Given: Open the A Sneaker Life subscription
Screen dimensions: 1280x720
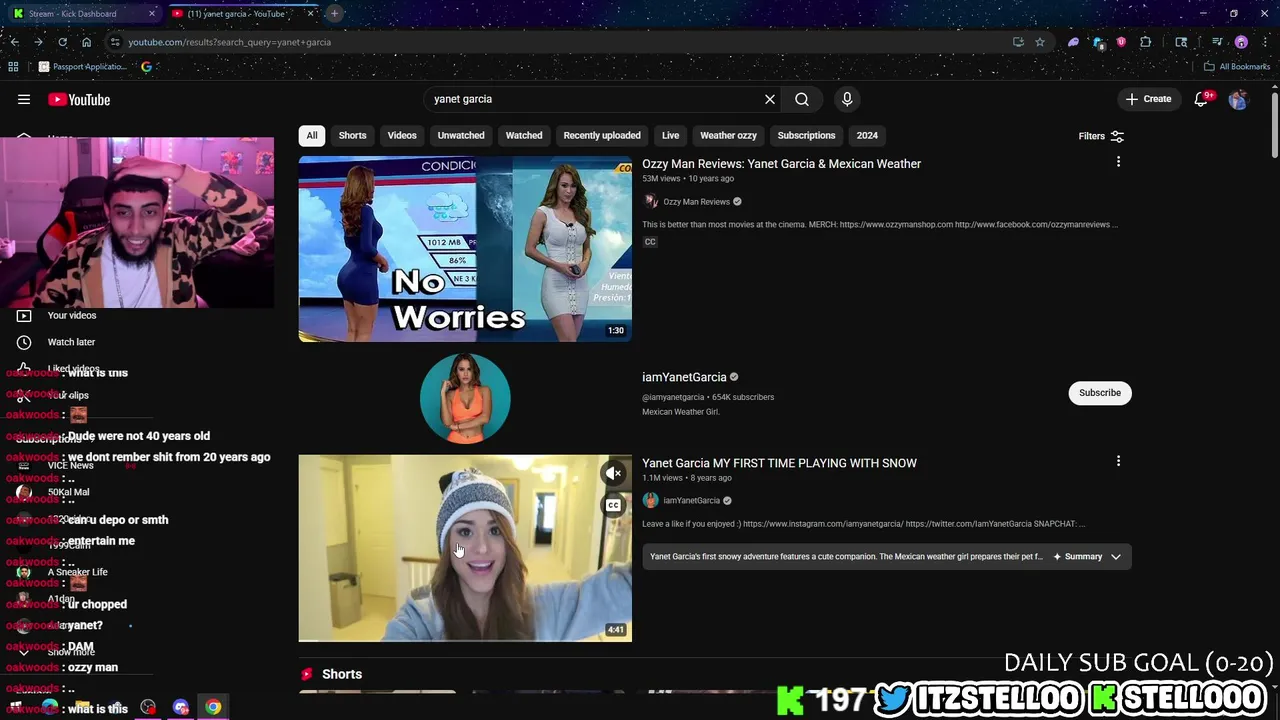Looking at the screenshot, I should point(77,572).
